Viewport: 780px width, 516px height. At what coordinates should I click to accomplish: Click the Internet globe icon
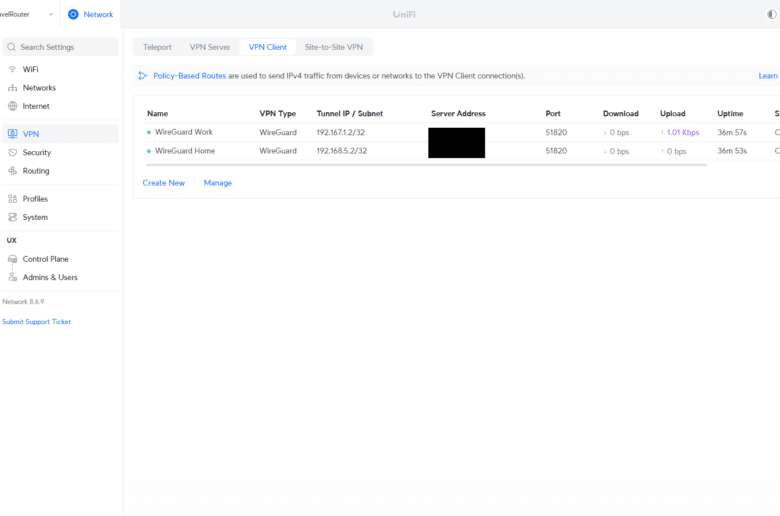(x=12, y=106)
